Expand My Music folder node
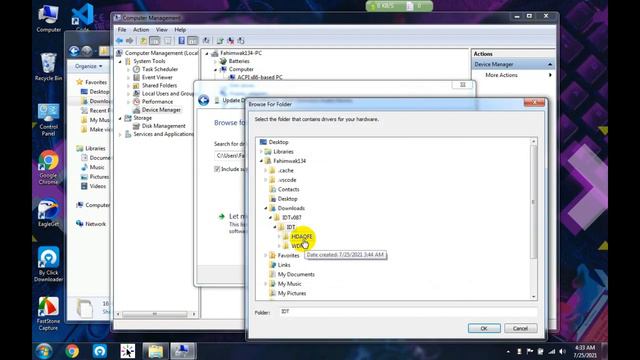The height and width of the screenshot is (360, 640). tap(266, 284)
